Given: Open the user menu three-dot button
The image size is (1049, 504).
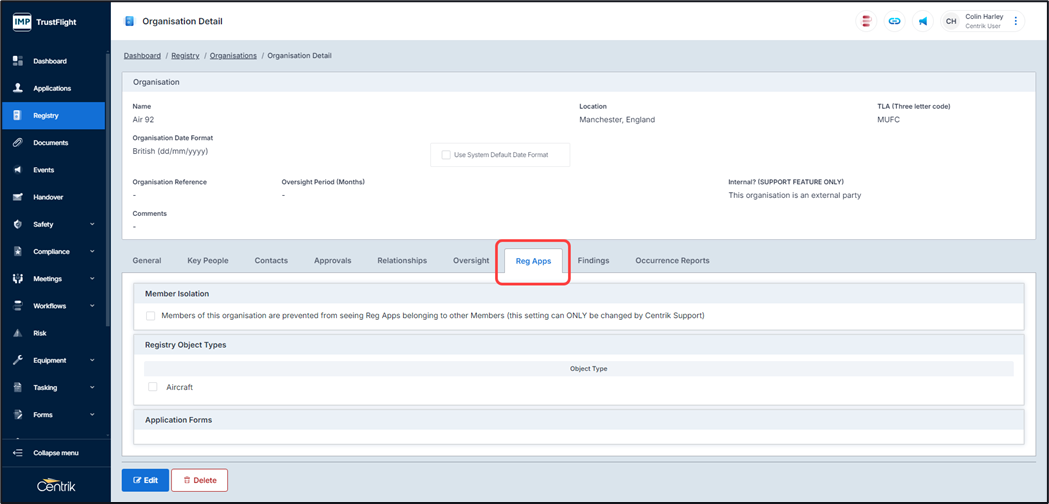Looking at the screenshot, I should 1016,21.
